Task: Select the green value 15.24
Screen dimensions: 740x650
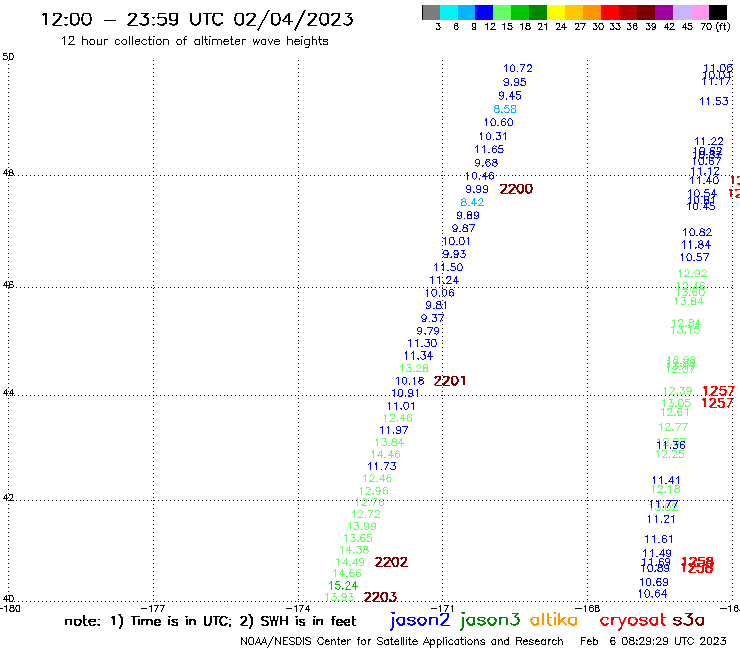Action: (343, 586)
